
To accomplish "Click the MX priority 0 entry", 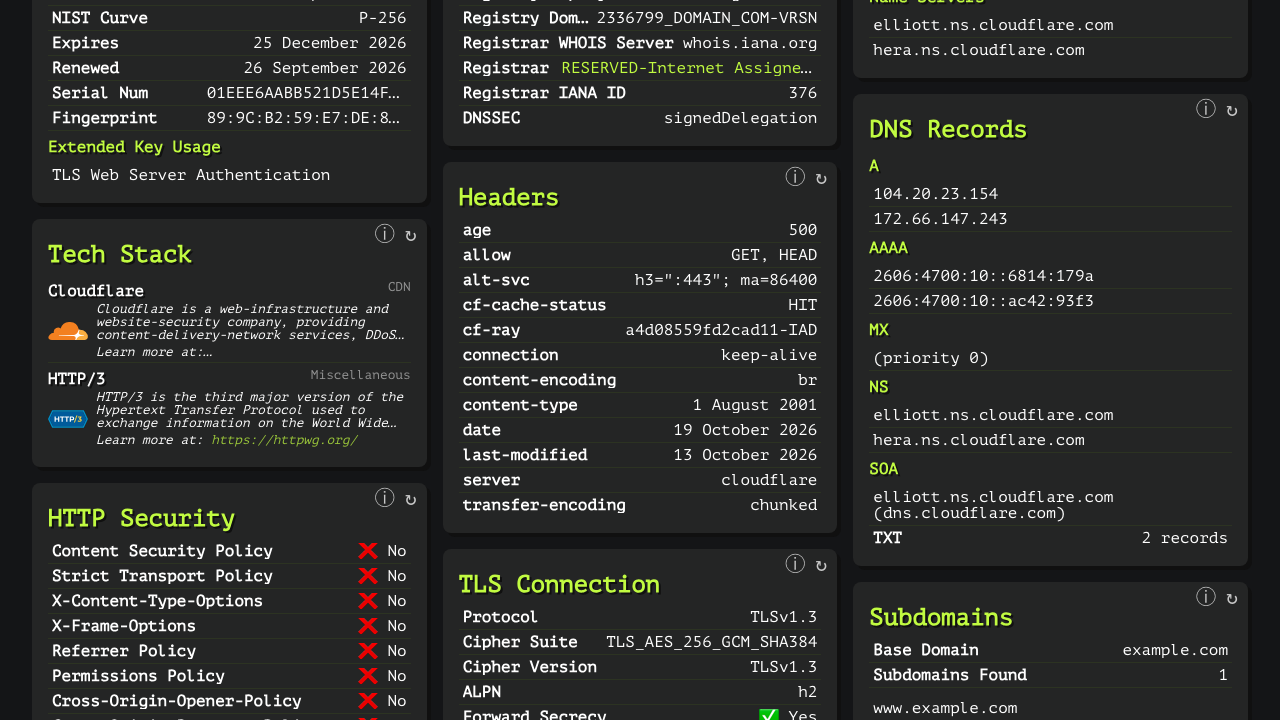I will click(x=931, y=358).
